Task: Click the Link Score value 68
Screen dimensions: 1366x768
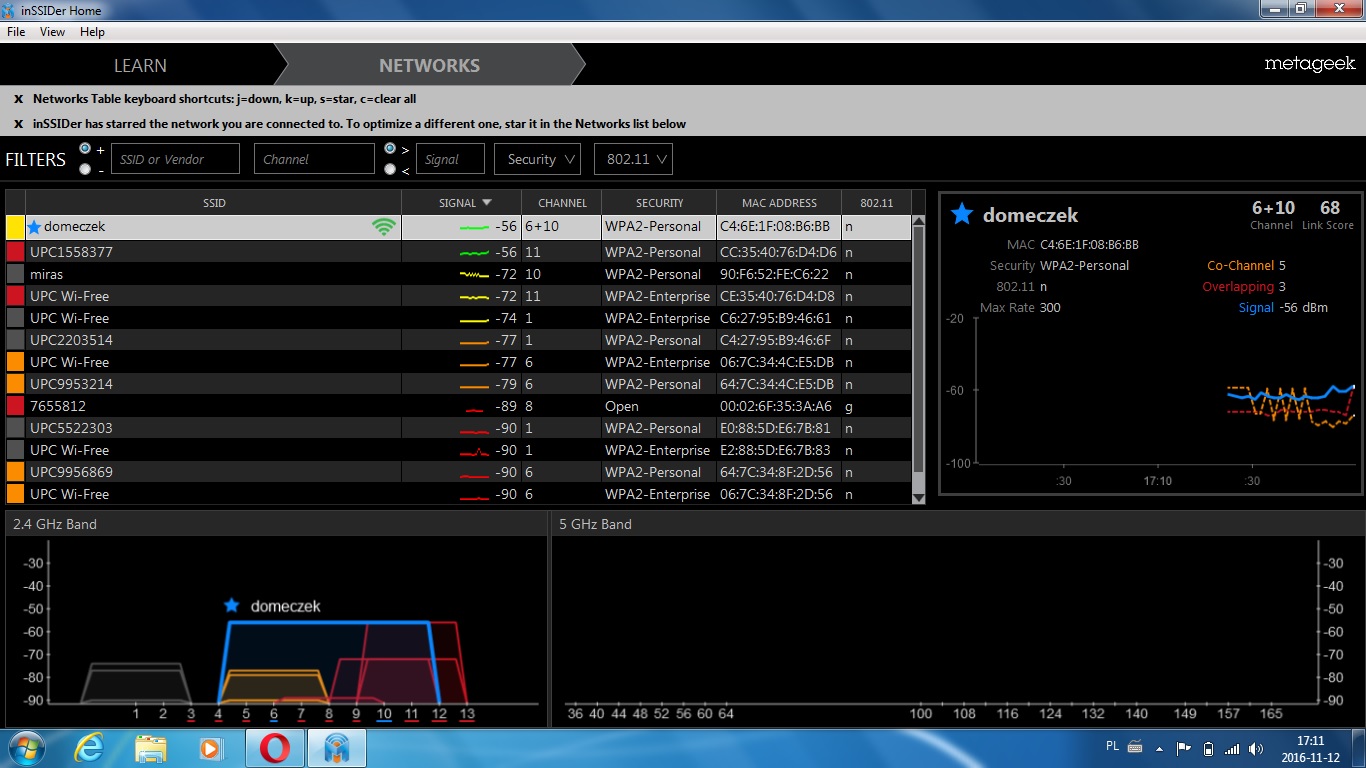Action: tap(1330, 208)
